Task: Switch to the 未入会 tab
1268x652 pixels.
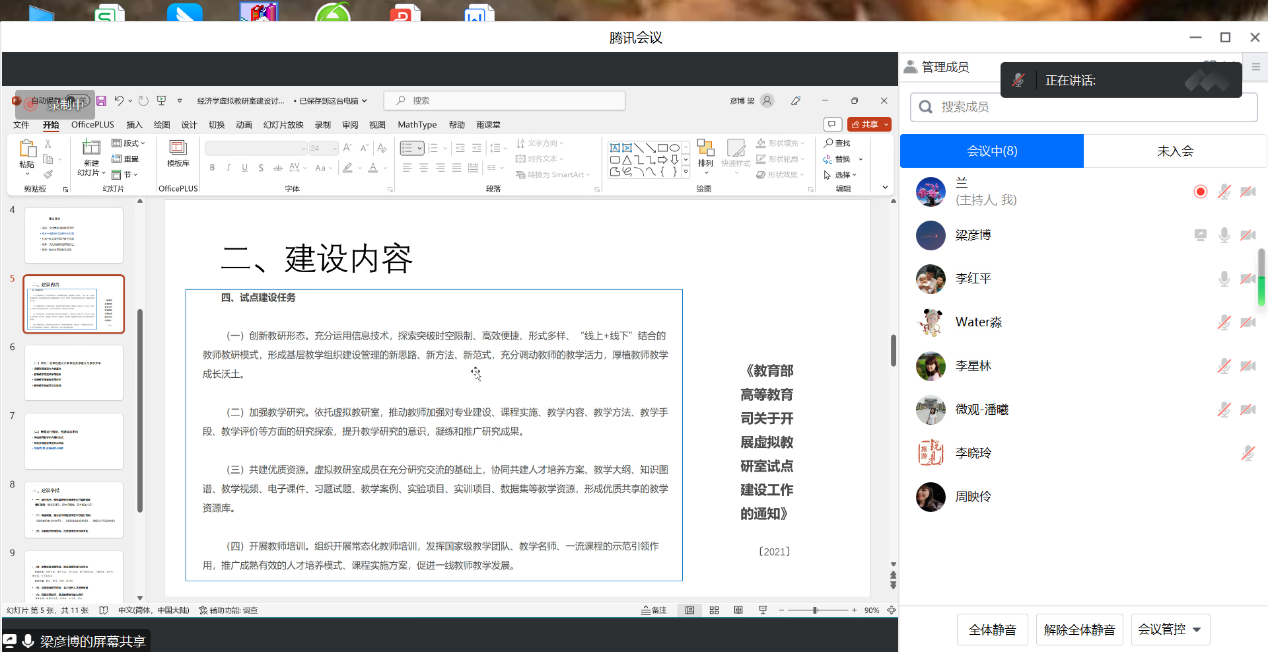Action: 1175,151
